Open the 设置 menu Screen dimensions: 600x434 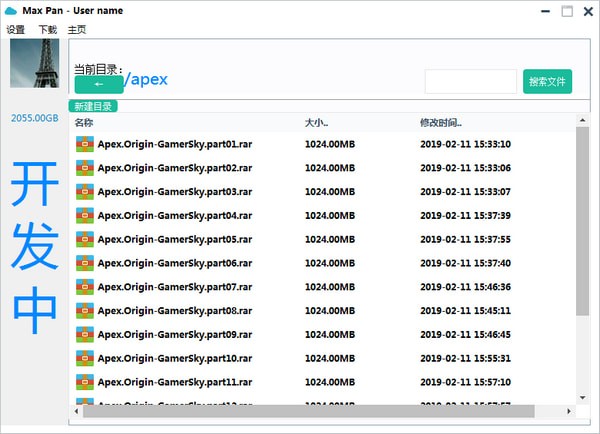[16, 30]
